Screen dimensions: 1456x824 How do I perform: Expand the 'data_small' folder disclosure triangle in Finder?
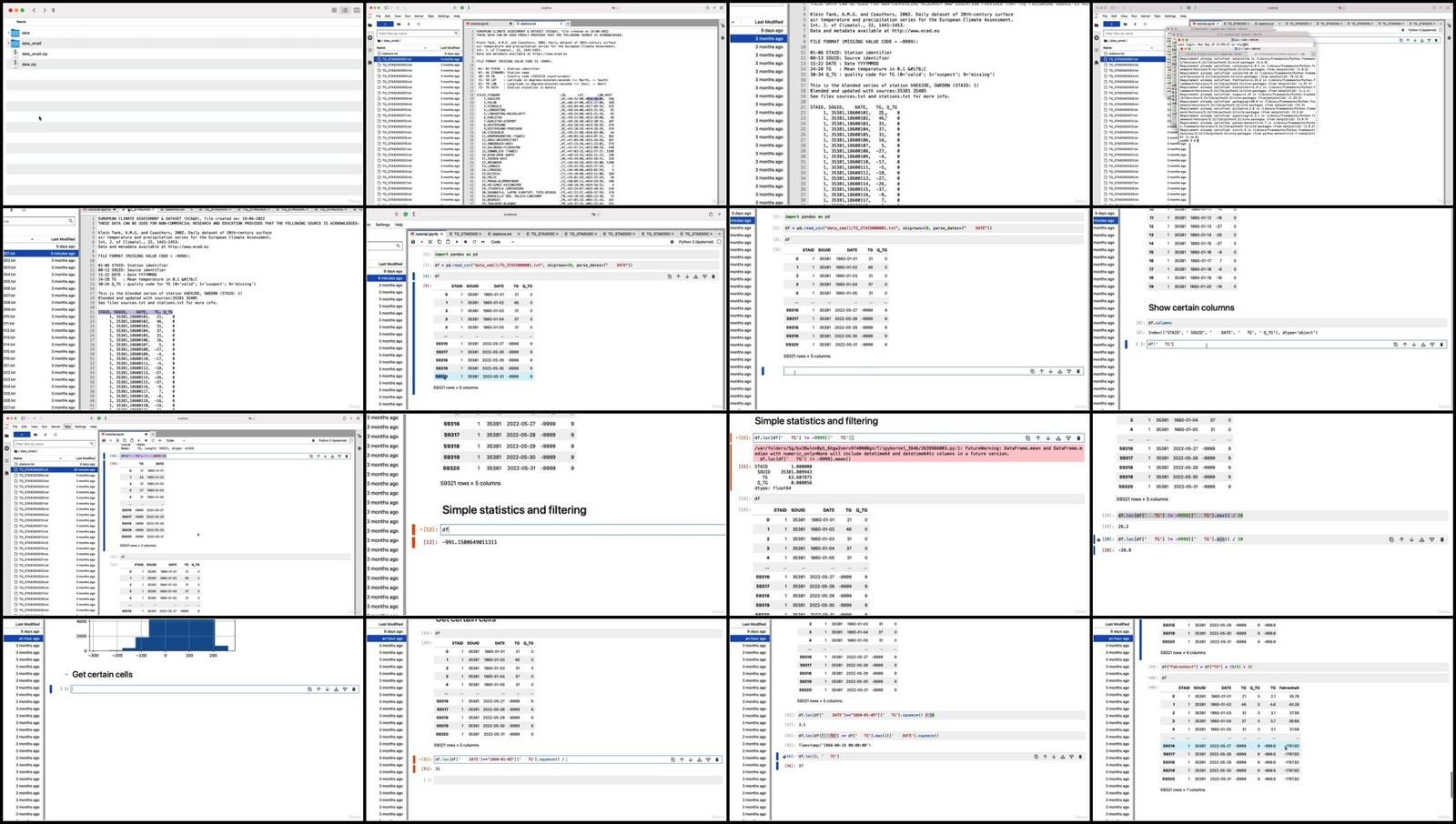click(x=10, y=43)
